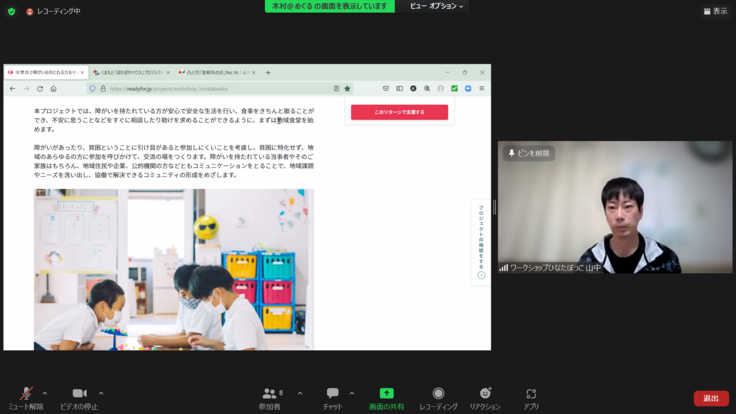Open the reactions menu
This screenshot has width=736, height=414.
pyautogui.click(x=485, y=394)
